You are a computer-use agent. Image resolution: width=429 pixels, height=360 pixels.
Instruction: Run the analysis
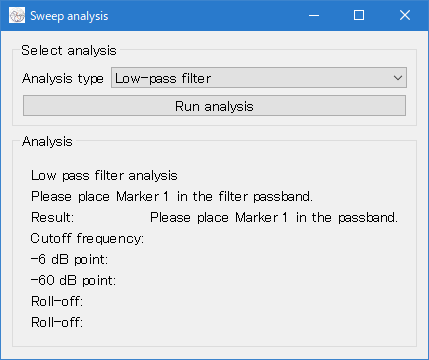[x=214, y=106]
